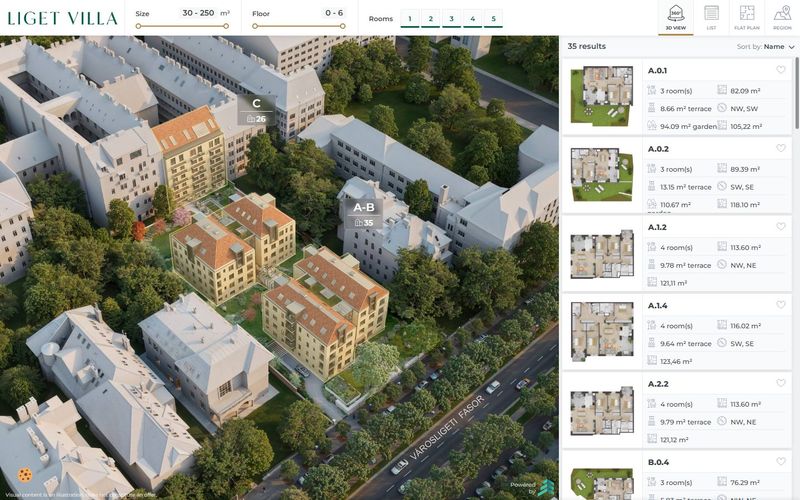Screen dimensions: 800x500
Task: Click the '0 - 6' floor range value
Action: (334, 13)
